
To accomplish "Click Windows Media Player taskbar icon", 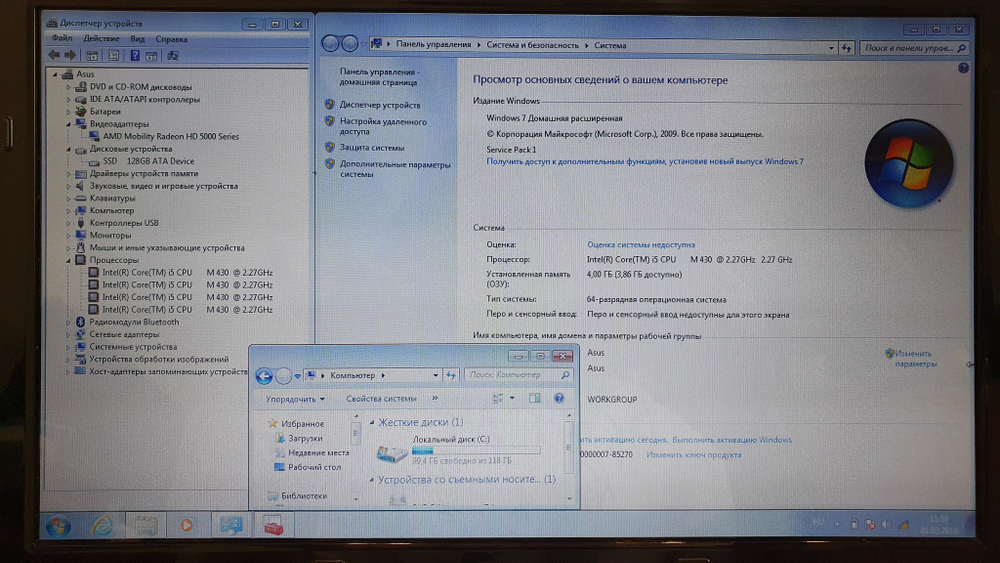I will [x=187, y=525].
